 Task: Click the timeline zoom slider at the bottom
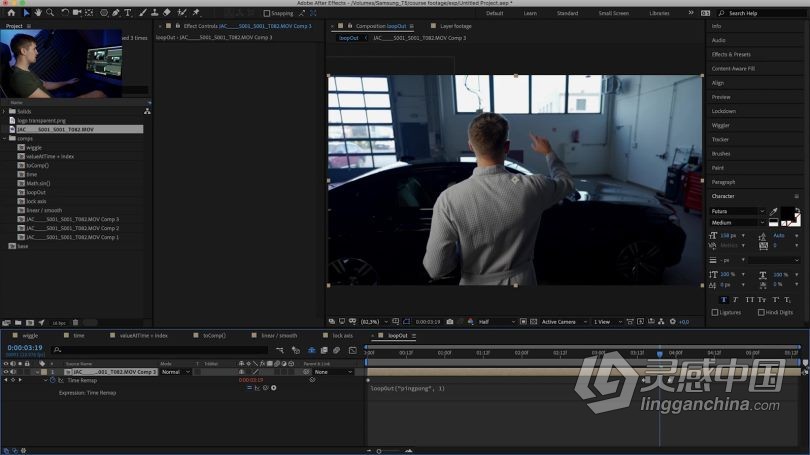(x=379, y=451)
